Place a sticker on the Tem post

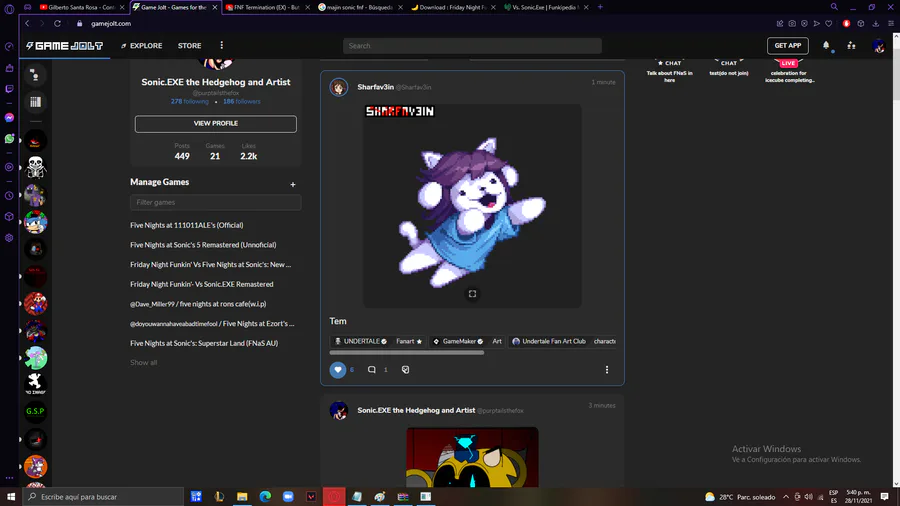(x=405, y=370)
